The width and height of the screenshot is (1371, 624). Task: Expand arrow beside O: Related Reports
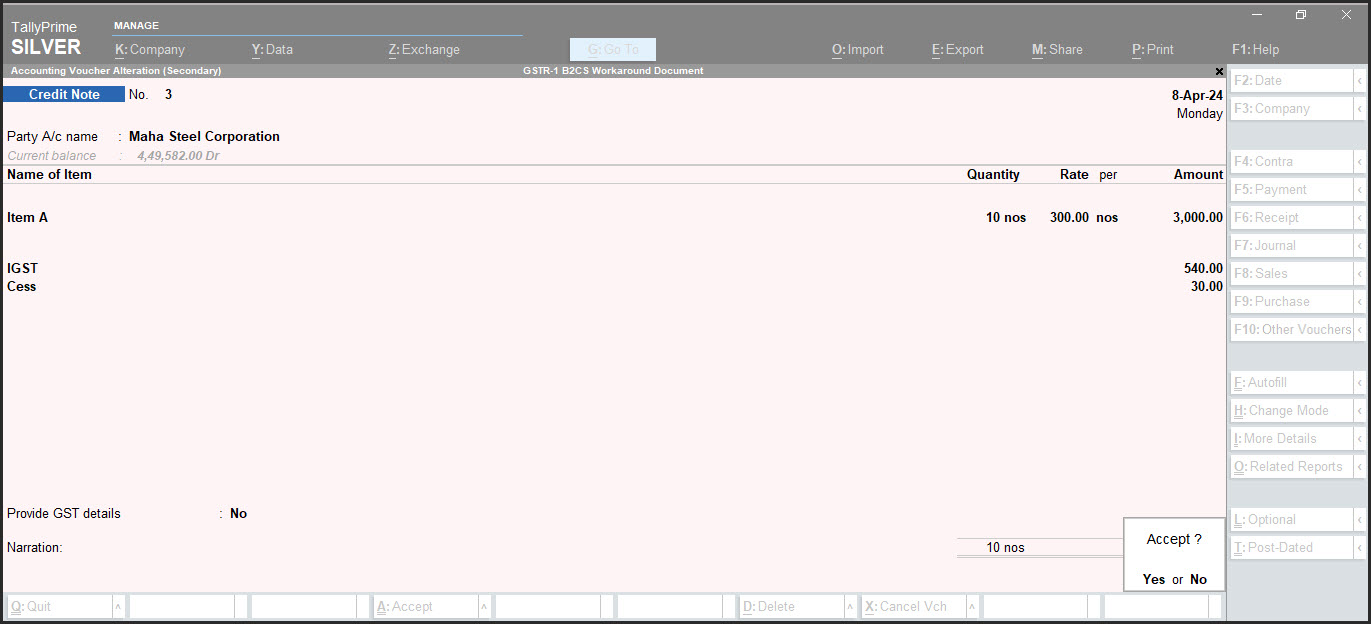(x=1360, y=467)
